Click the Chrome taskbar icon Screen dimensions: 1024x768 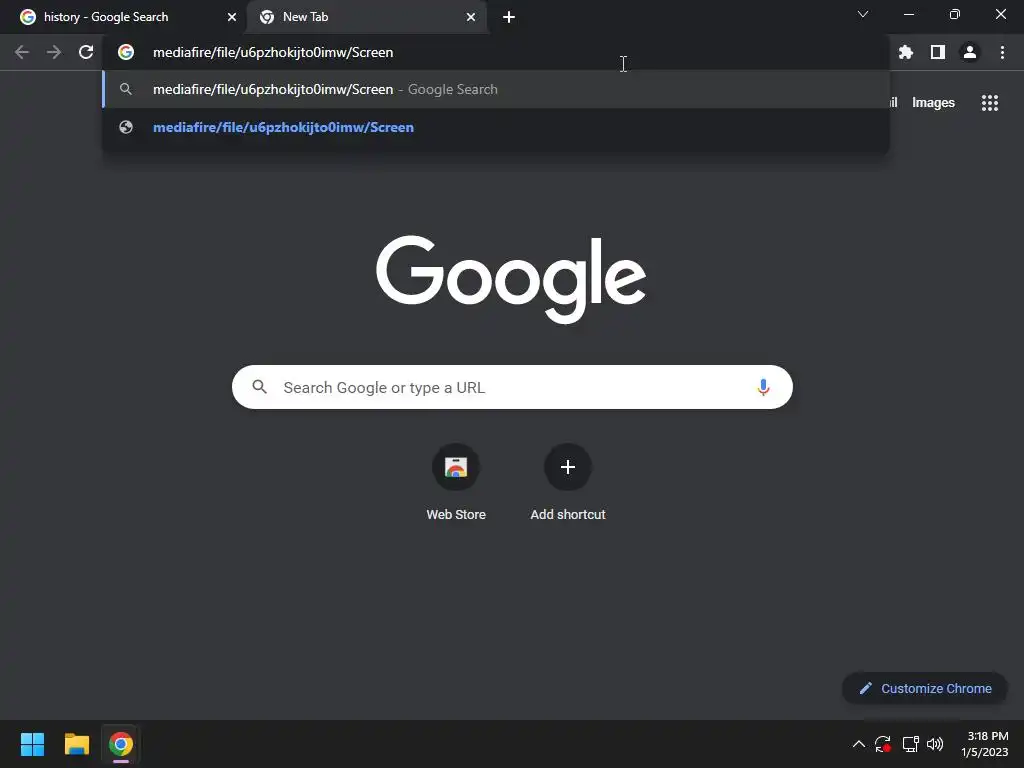121,744
